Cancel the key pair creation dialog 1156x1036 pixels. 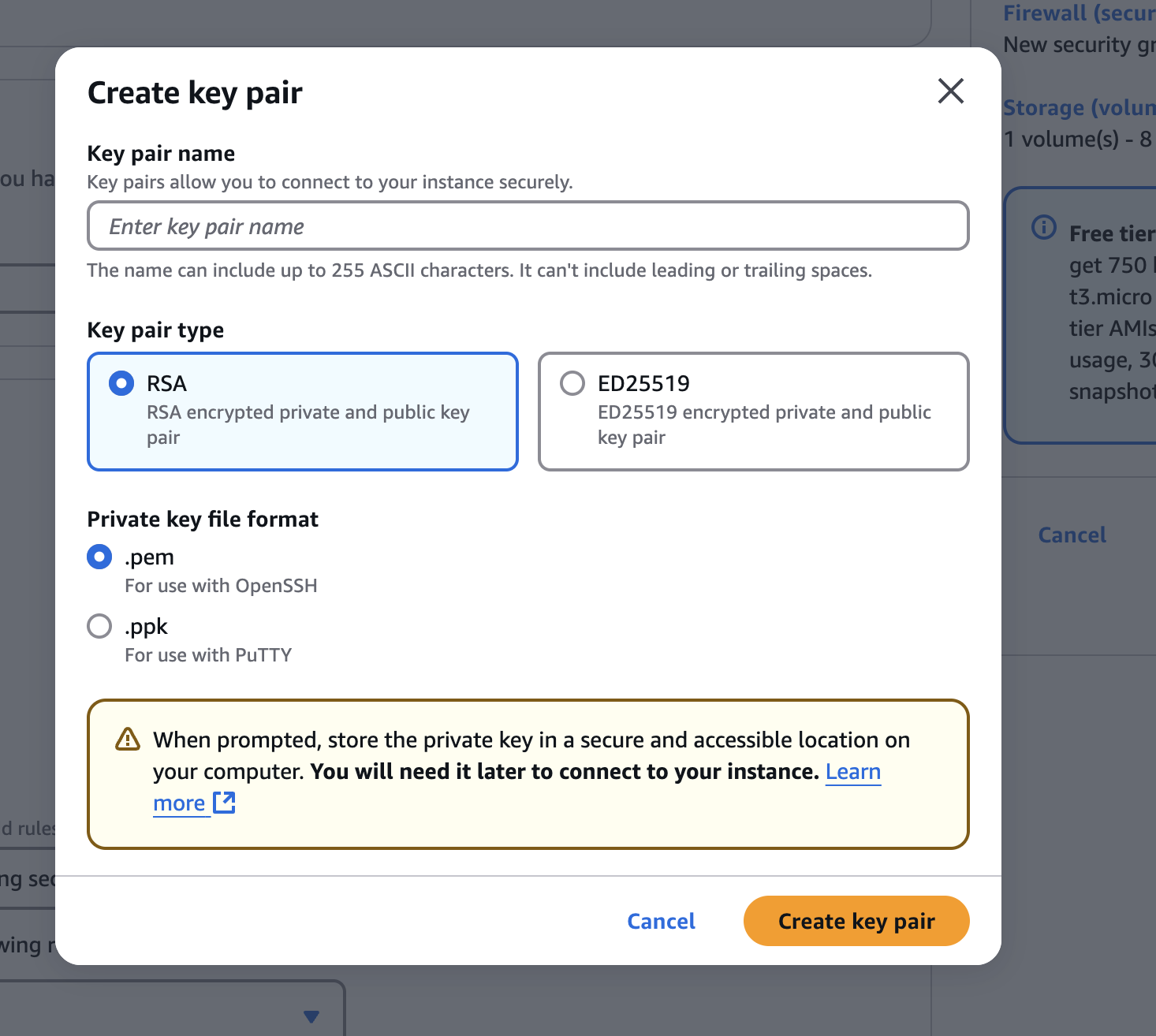pos(661,921)
